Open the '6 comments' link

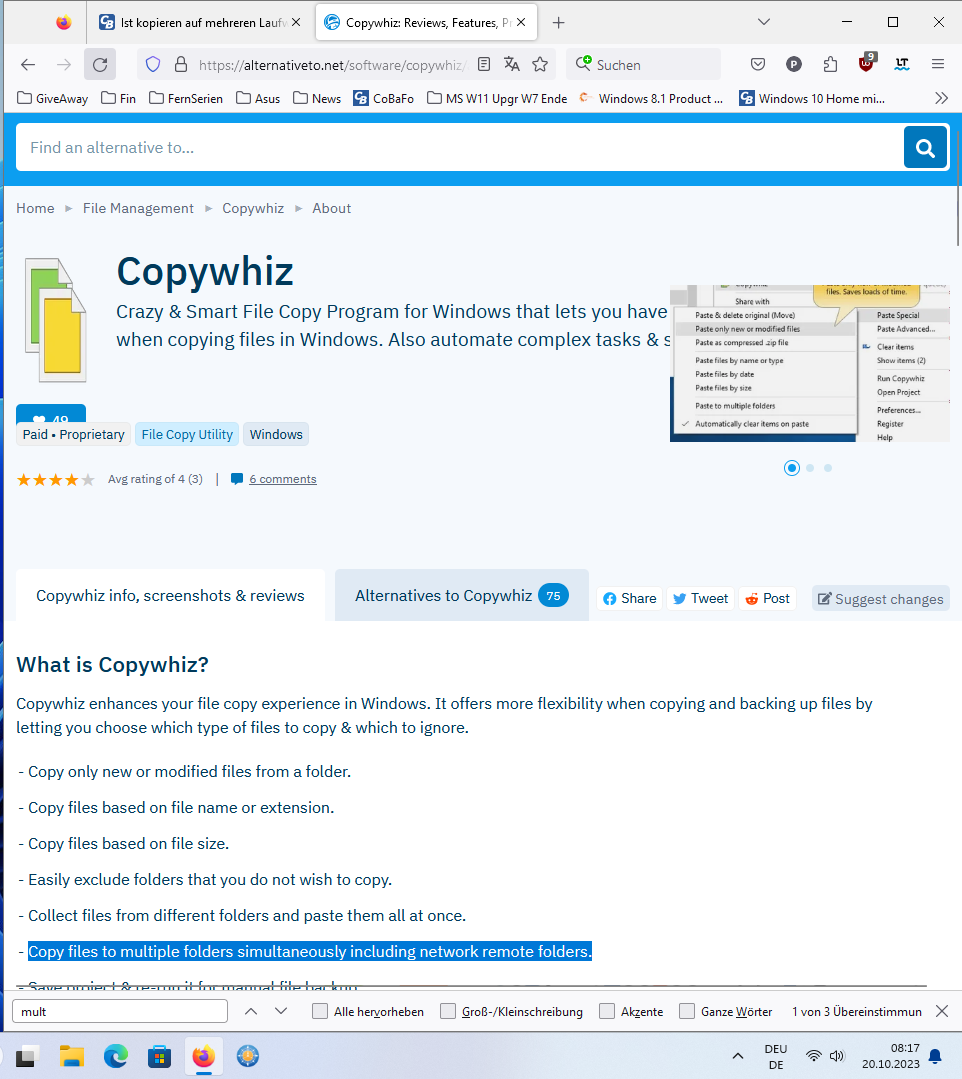pyautogui.click(x=283, y=479)
